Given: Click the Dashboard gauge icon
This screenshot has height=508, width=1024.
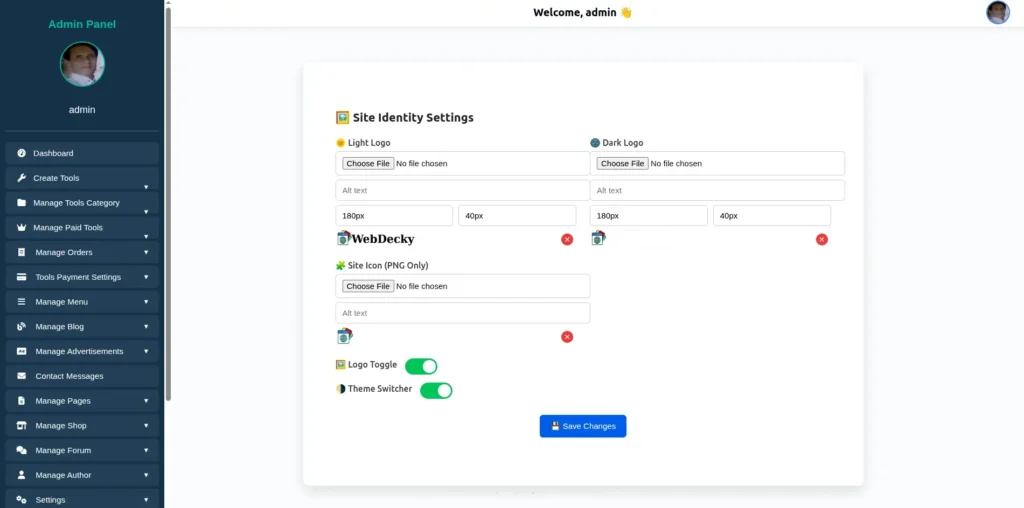Looking at the screenshot, I should tap(22, 153).
